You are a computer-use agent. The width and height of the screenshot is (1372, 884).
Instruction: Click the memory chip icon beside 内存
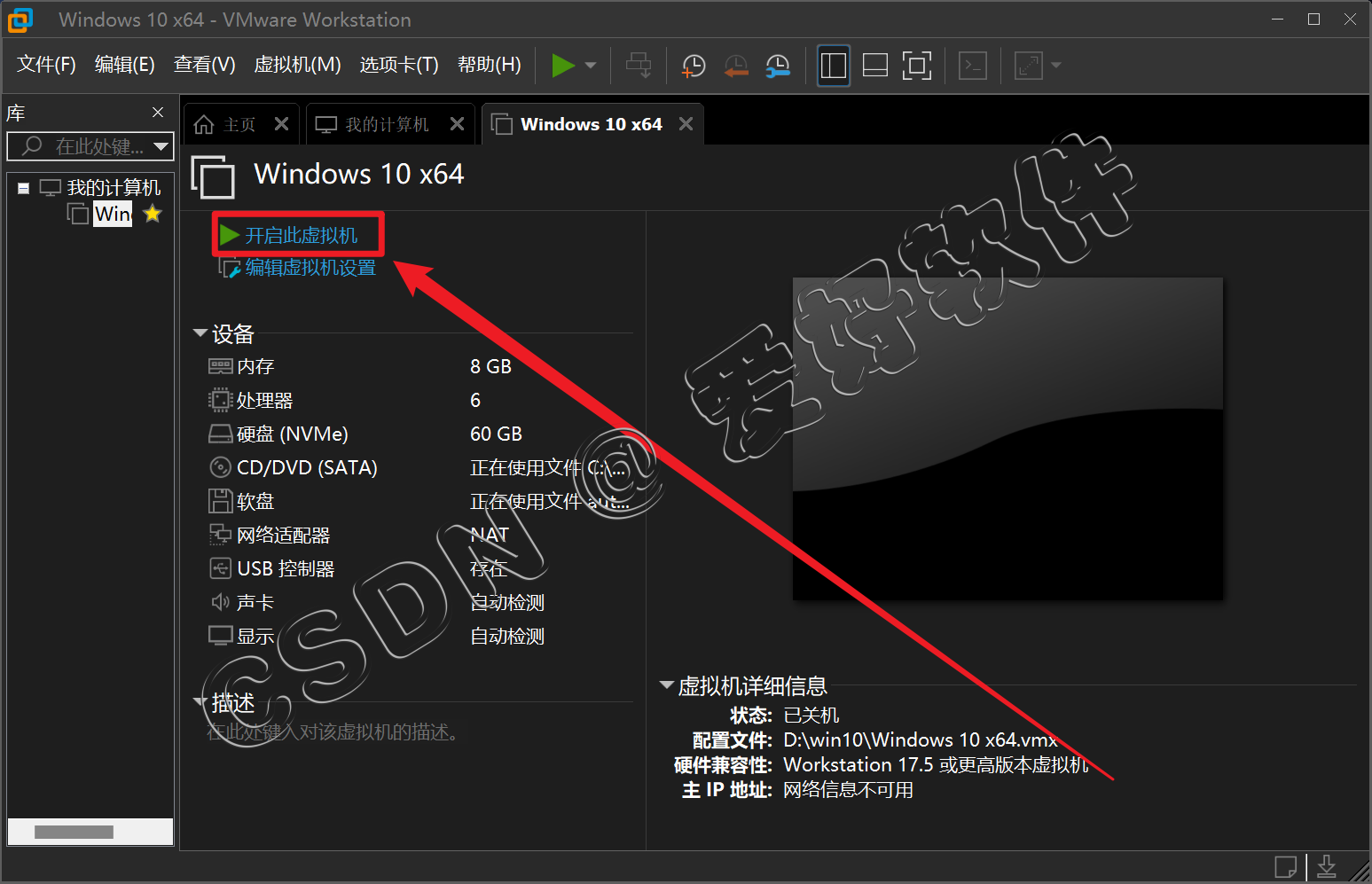coord(220,366)
